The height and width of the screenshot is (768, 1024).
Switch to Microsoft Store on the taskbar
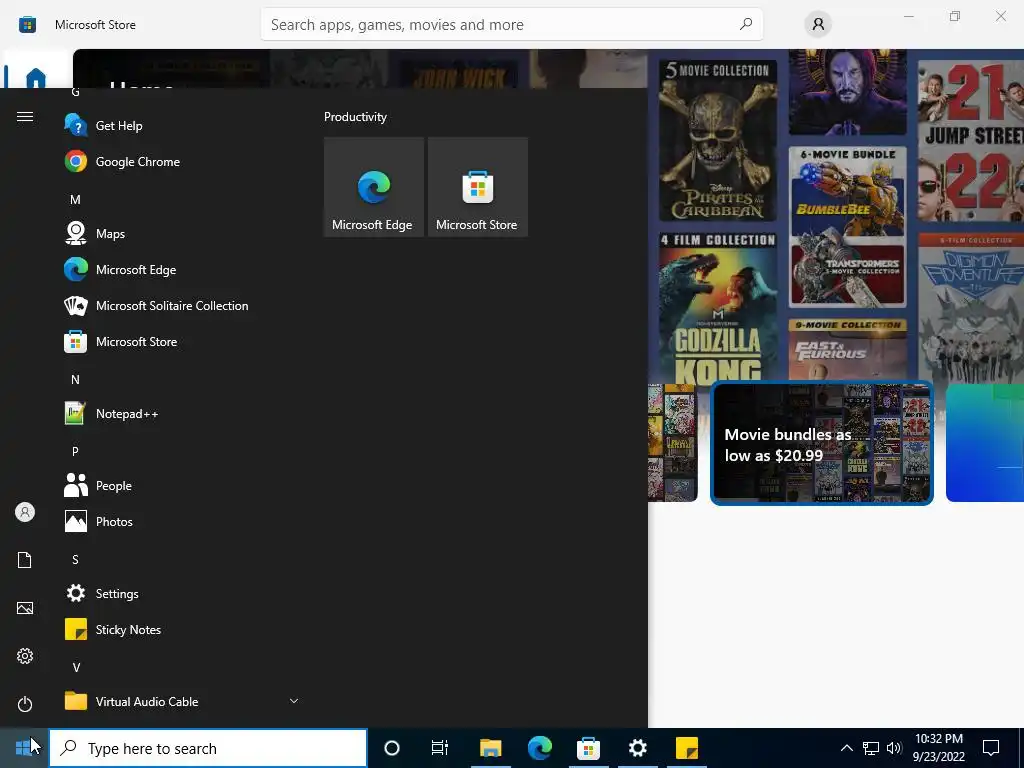[x=588, y=748]
